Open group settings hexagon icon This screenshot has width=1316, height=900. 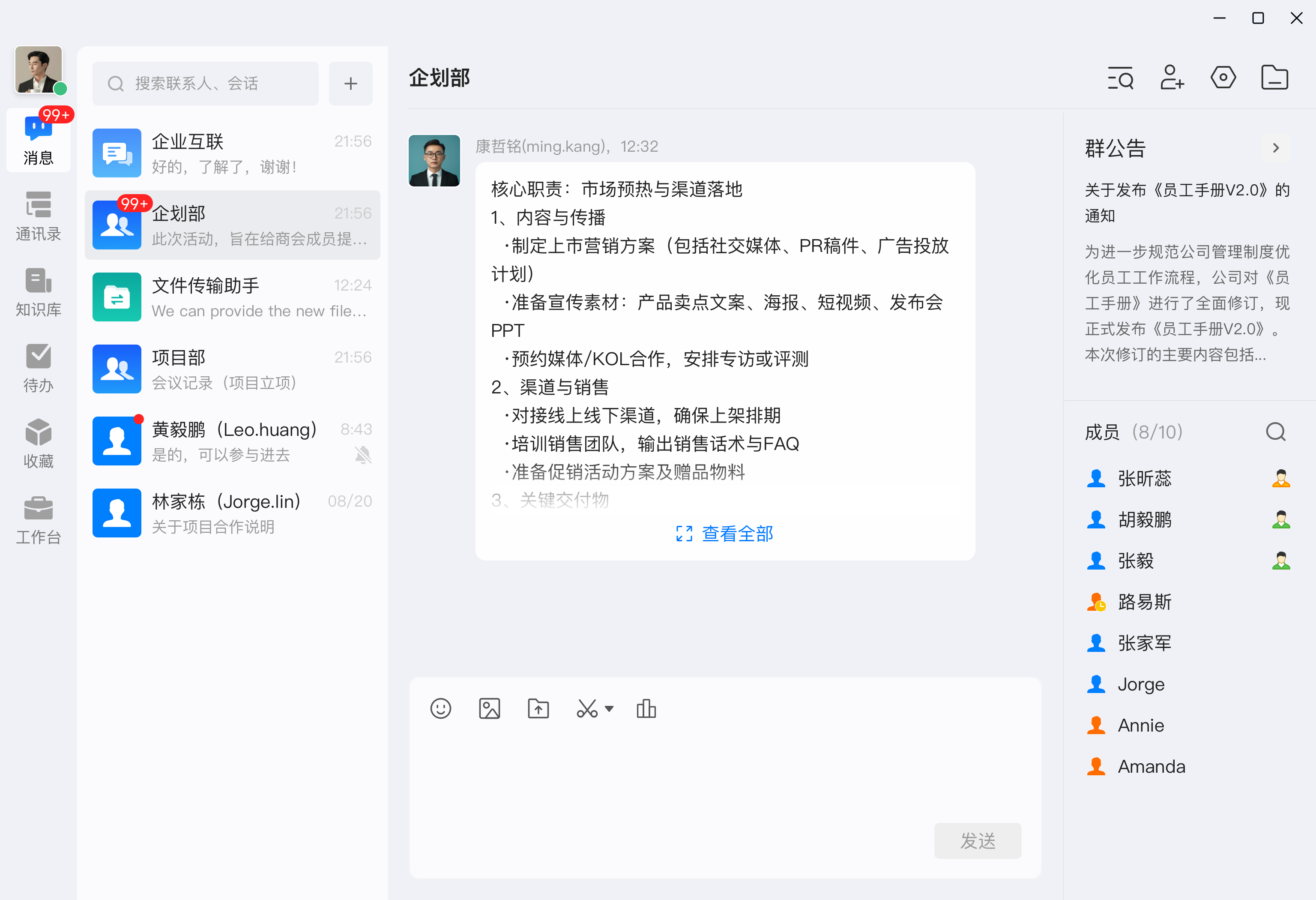[x=1223, y=78]
